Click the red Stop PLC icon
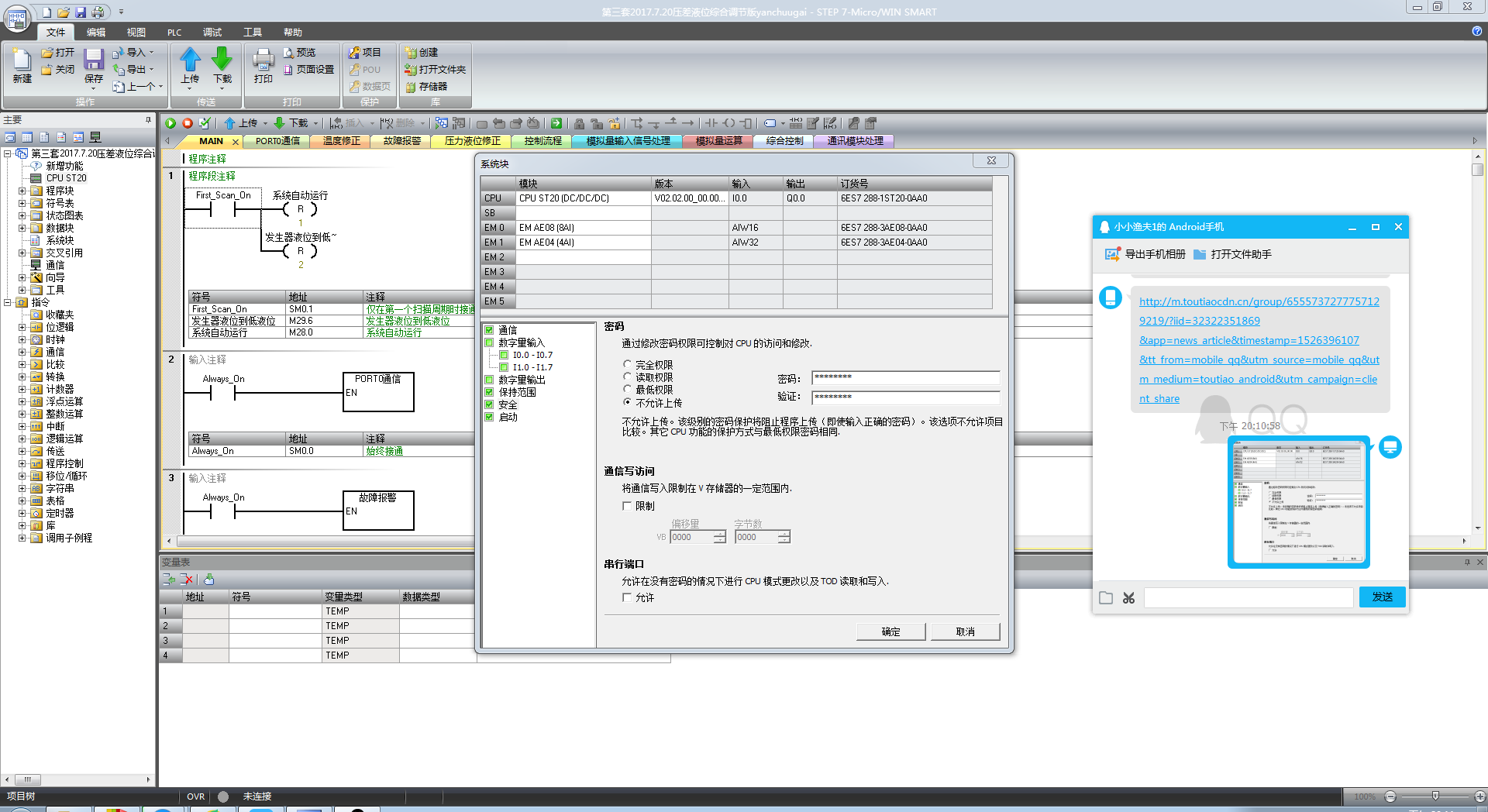Viewport: 1488px width, 812px height. pyautogui.click(x=188, y=123)
